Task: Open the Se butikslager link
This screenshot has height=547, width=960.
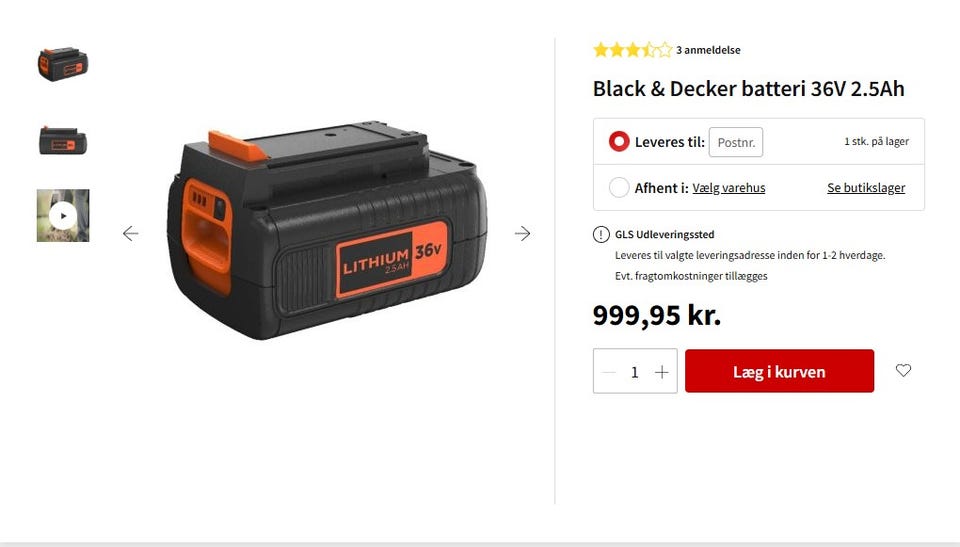Action: [866, 188]
